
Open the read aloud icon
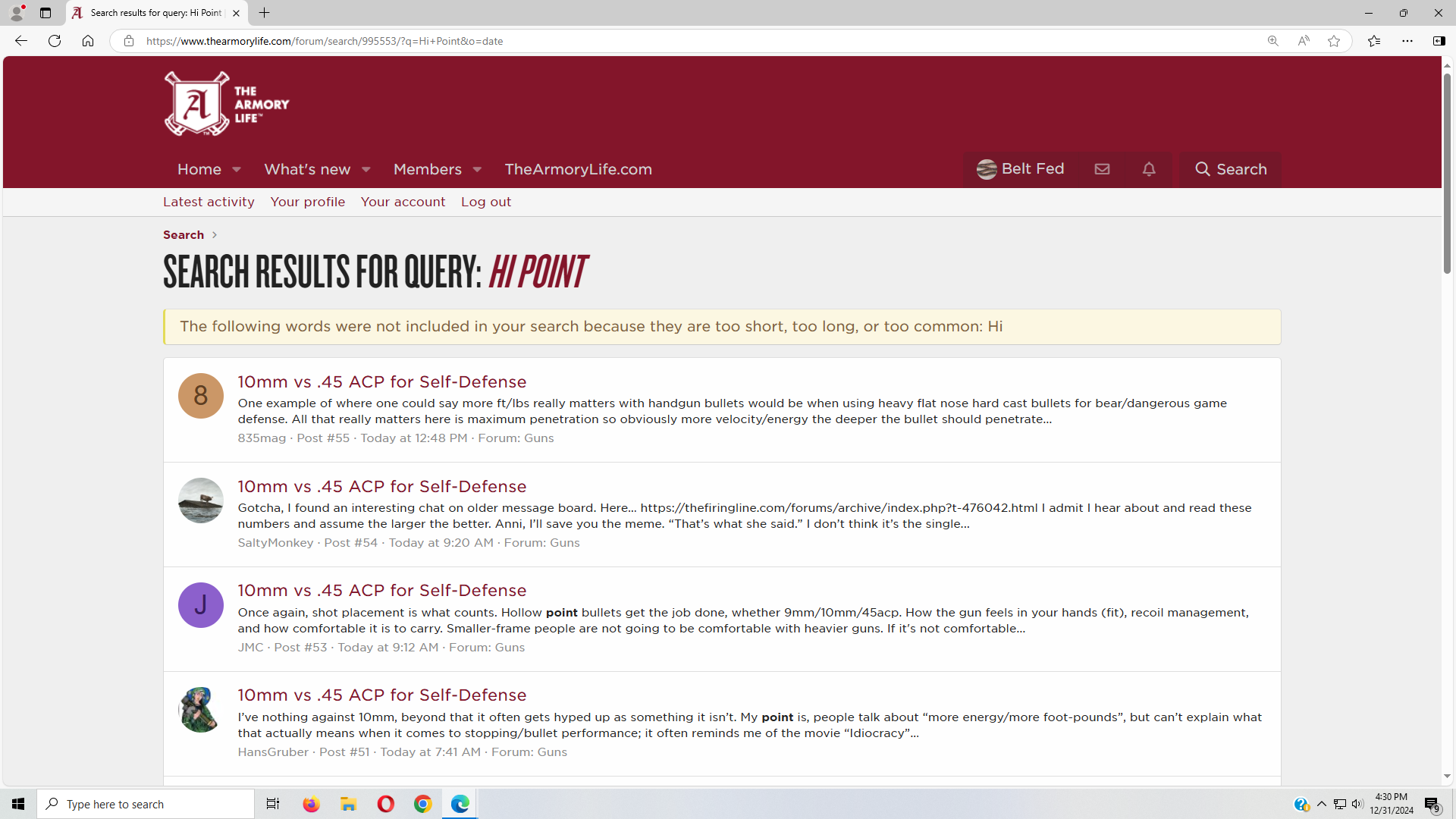(1304, 41)
